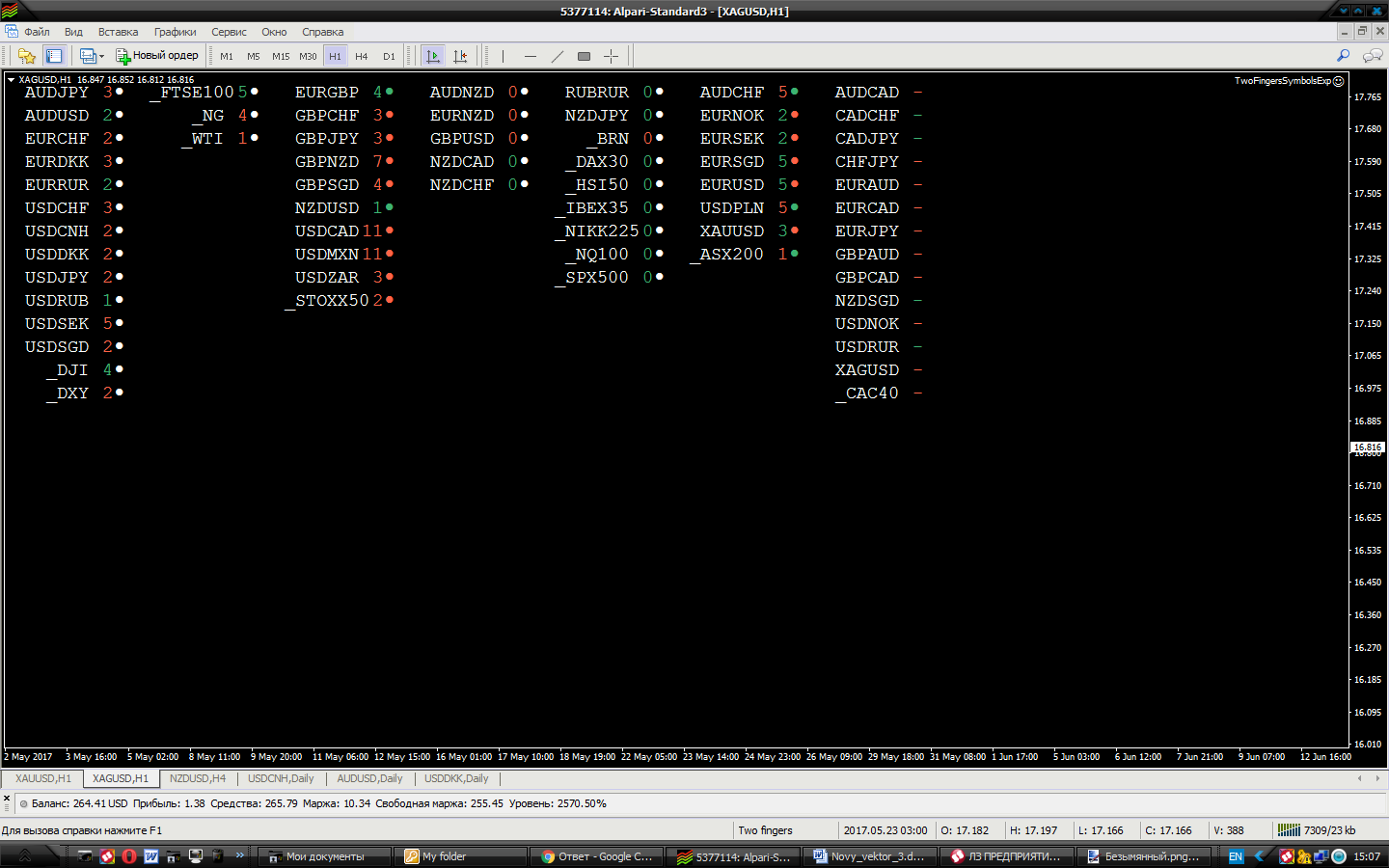
Task: Select the trendline tool
Action: point(557,56)
